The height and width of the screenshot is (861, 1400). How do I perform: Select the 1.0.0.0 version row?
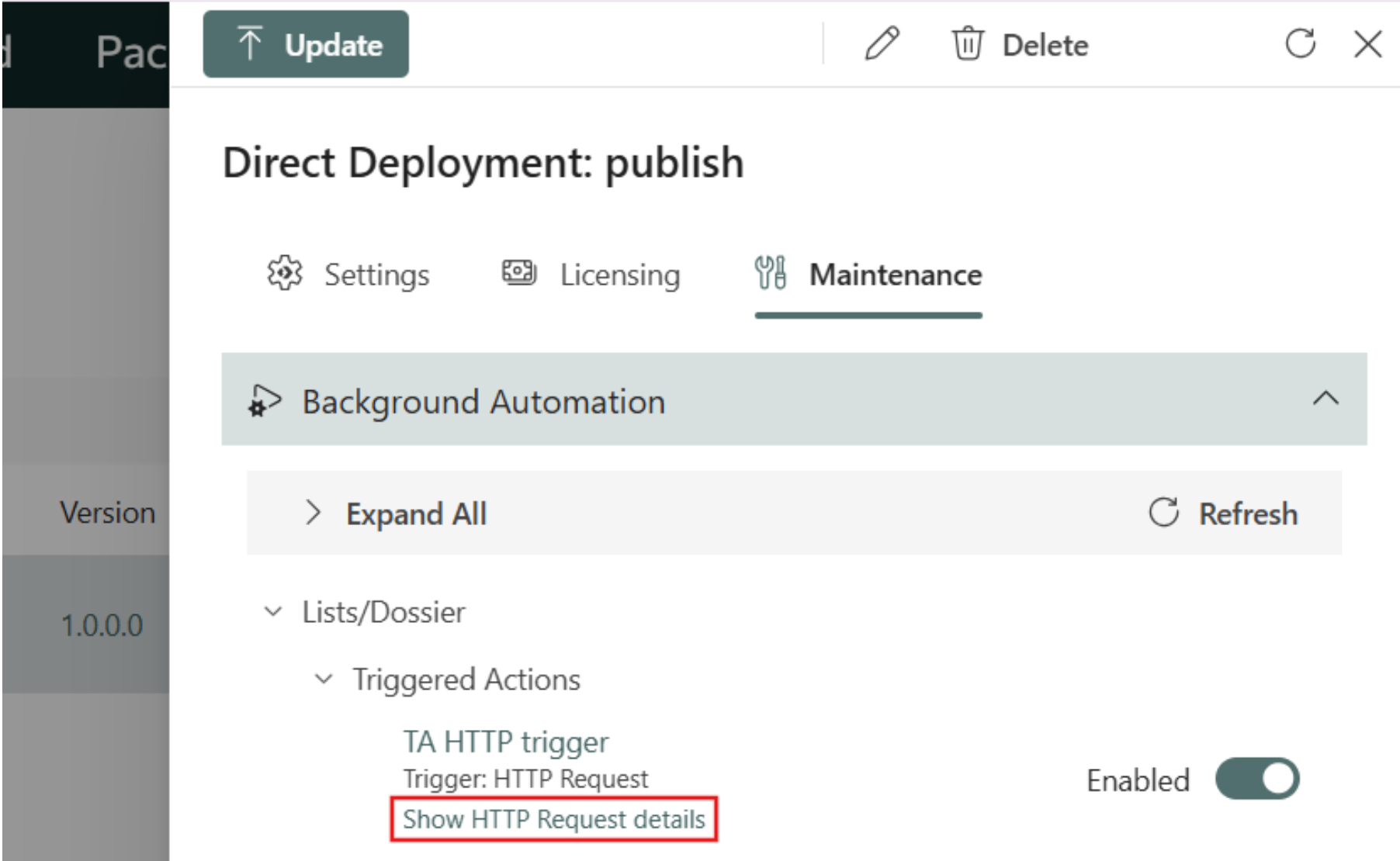tap(102, 625)
